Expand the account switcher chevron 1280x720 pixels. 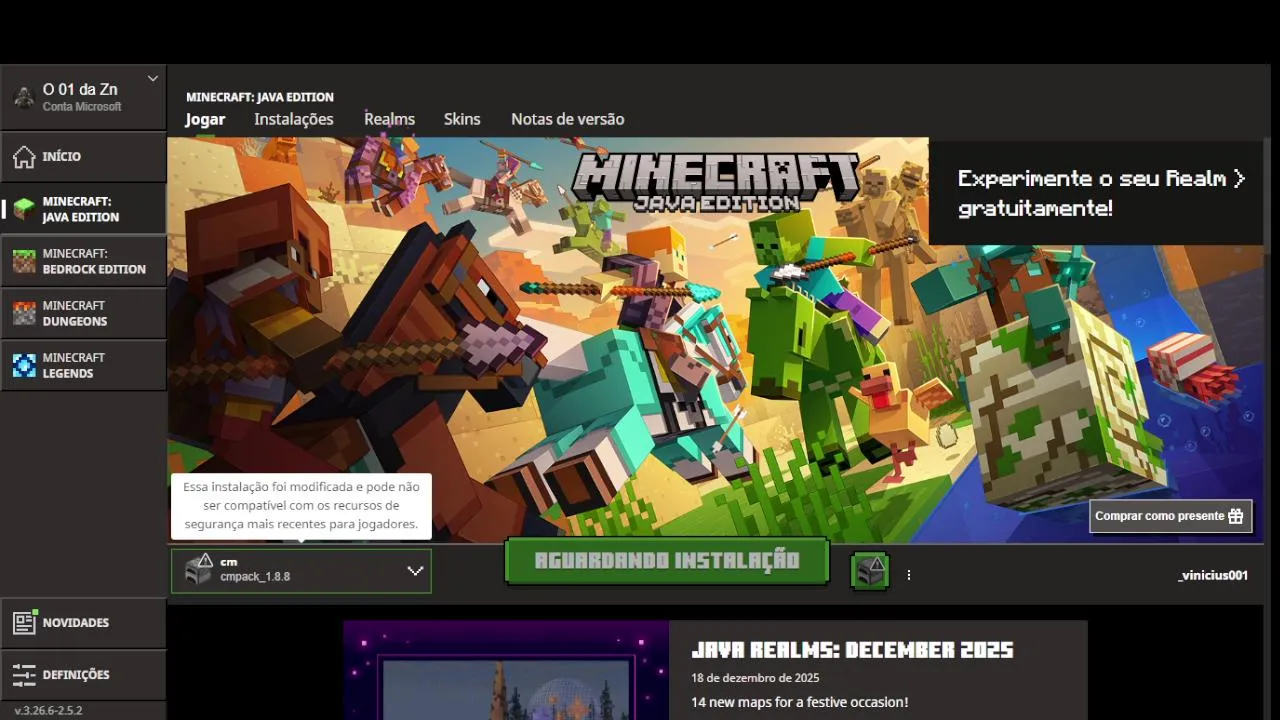tap(153, 78)
